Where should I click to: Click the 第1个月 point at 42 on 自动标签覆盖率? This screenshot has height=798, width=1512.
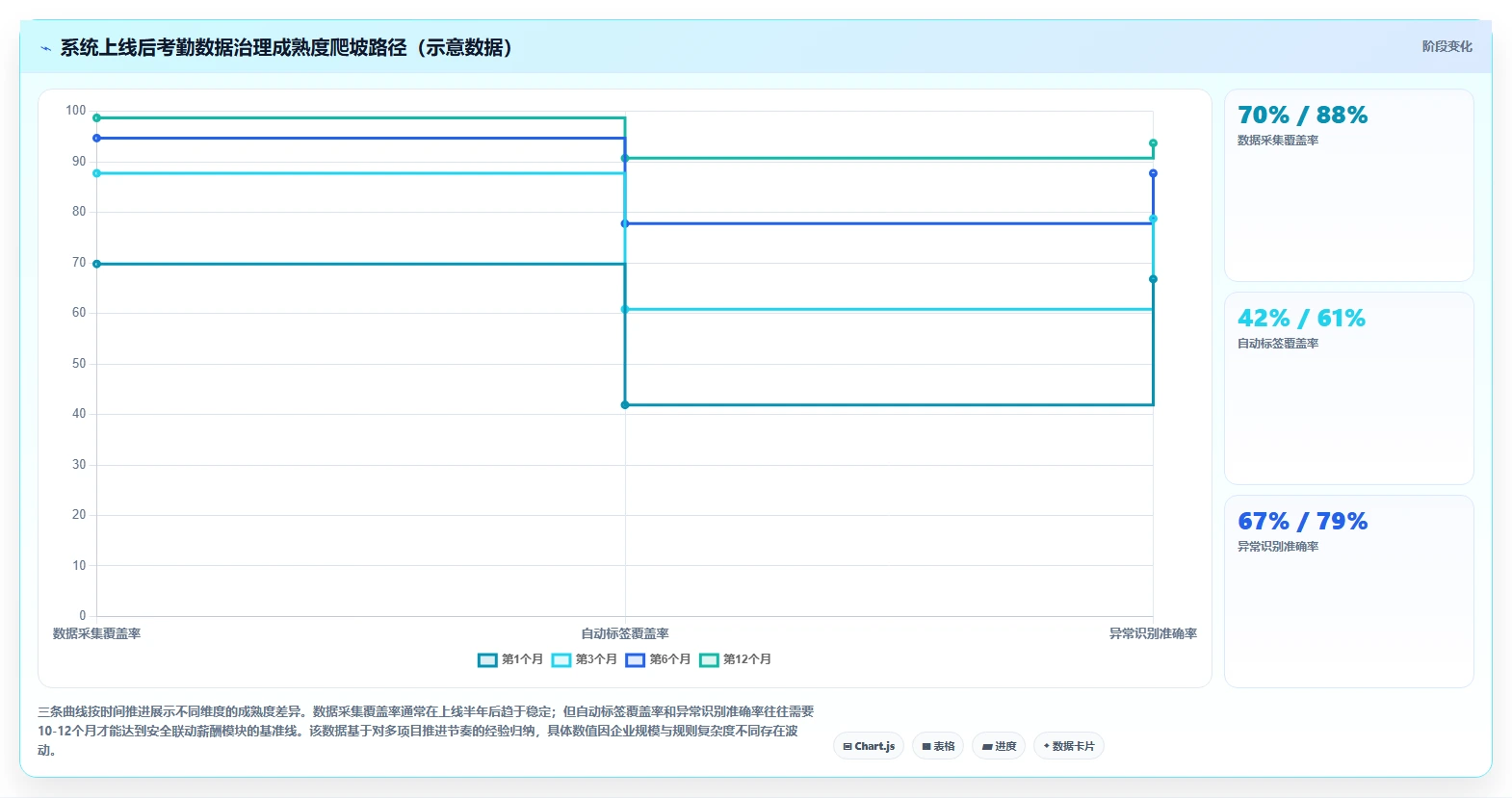625,405
